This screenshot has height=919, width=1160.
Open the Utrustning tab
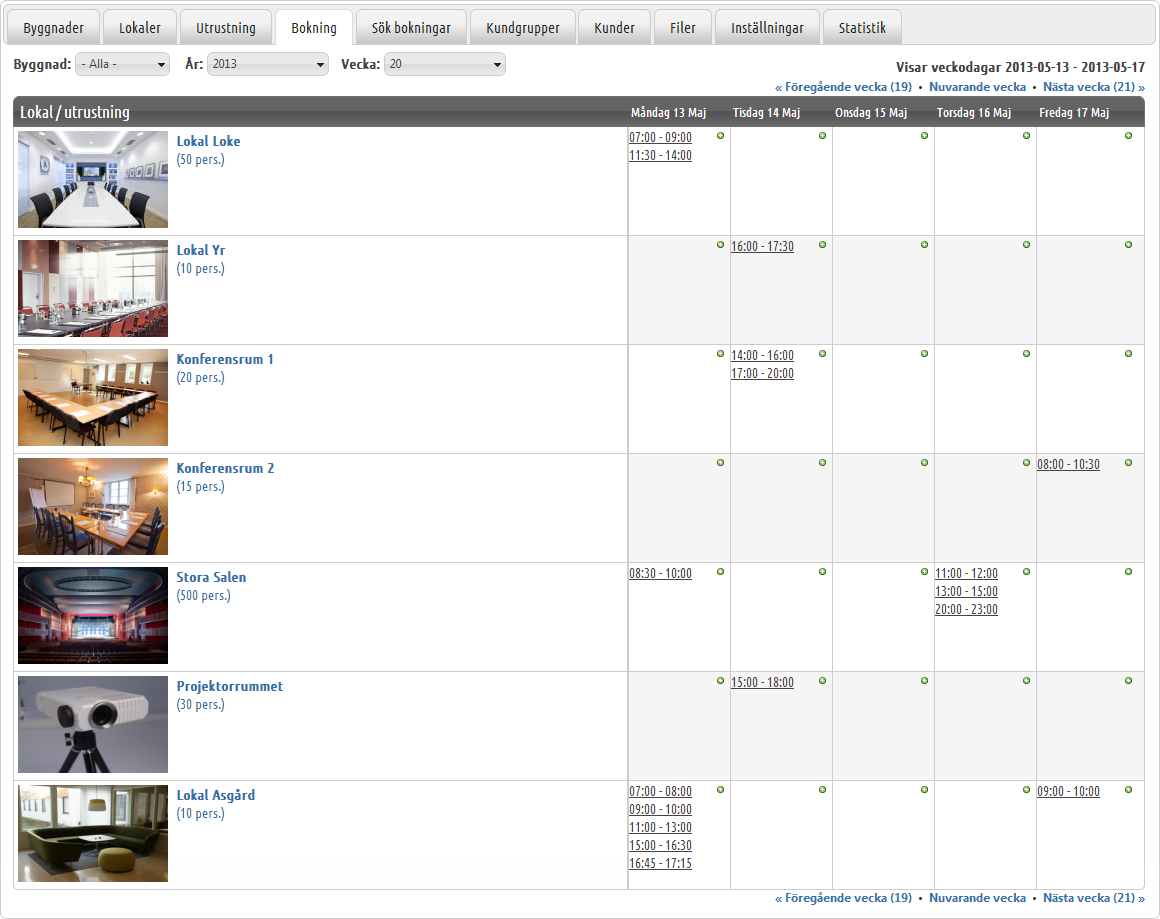[x=226, y=27]
